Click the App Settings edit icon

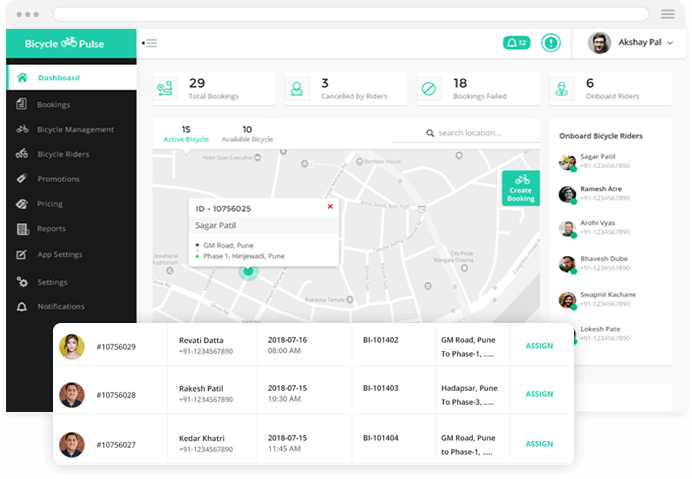pos(21,254)
